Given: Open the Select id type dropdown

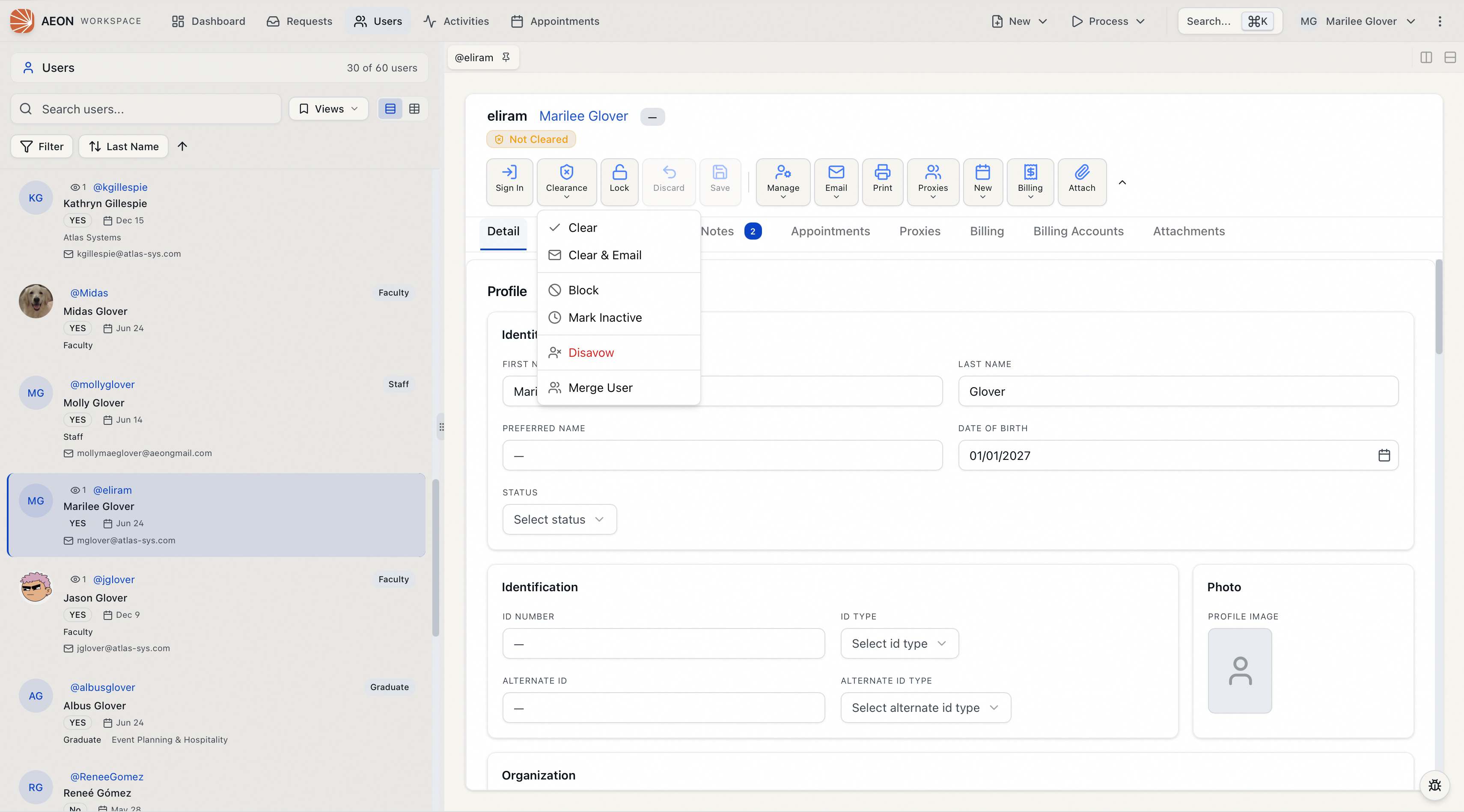Looking at the screenshot, I should coord(899,643).
